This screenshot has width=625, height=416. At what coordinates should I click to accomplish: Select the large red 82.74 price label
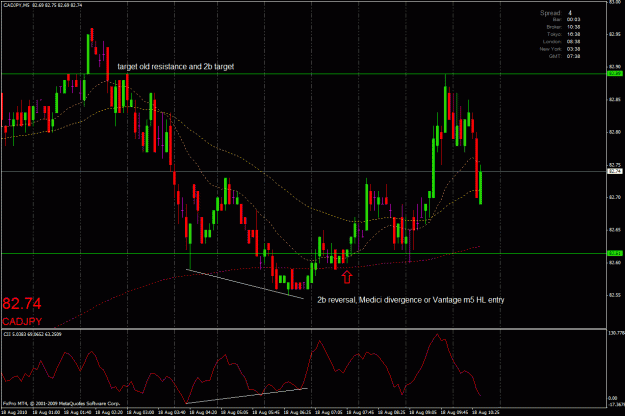coord(22,304)
